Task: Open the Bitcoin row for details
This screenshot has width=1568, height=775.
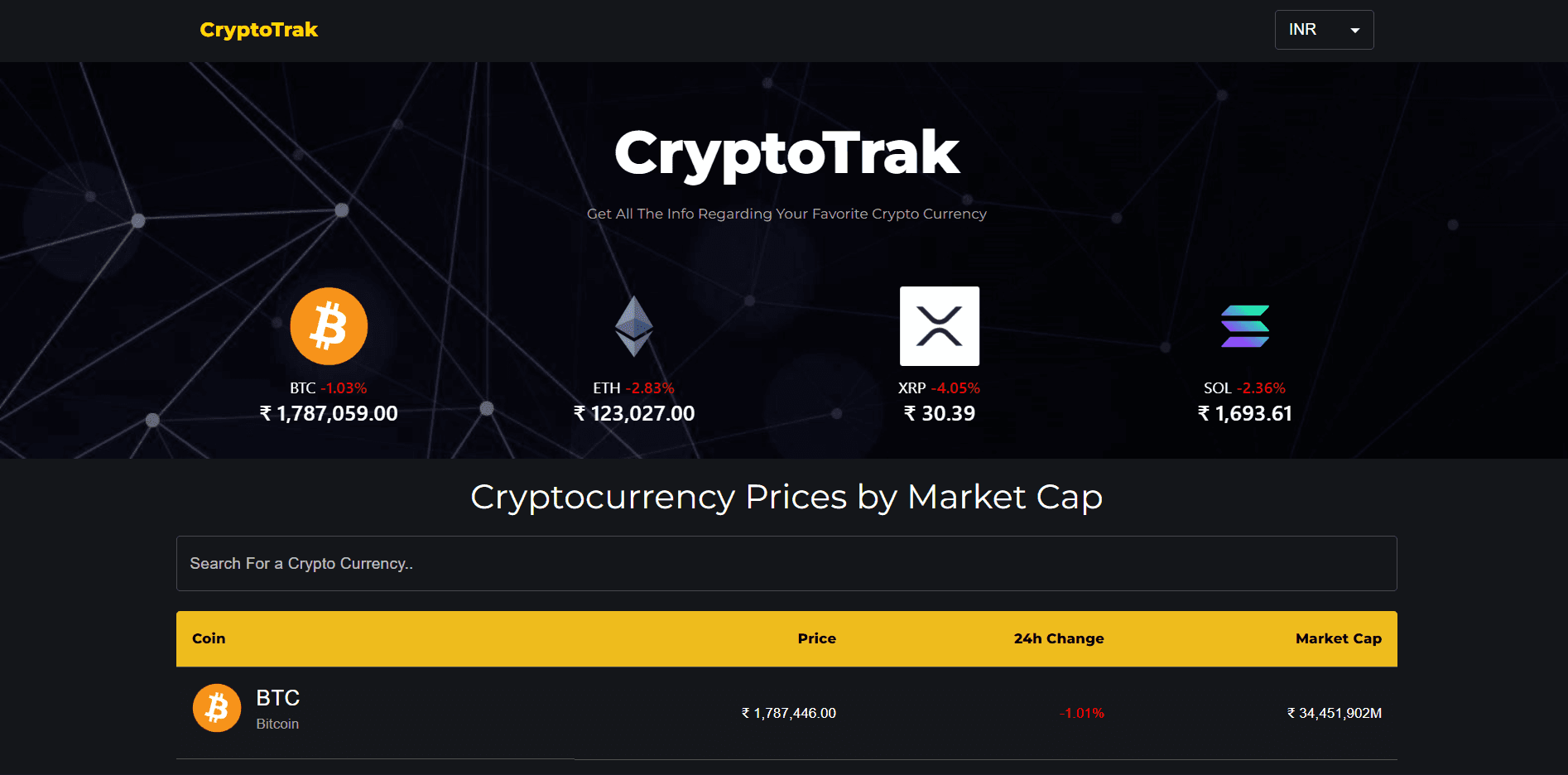Action: click(745, 708)
